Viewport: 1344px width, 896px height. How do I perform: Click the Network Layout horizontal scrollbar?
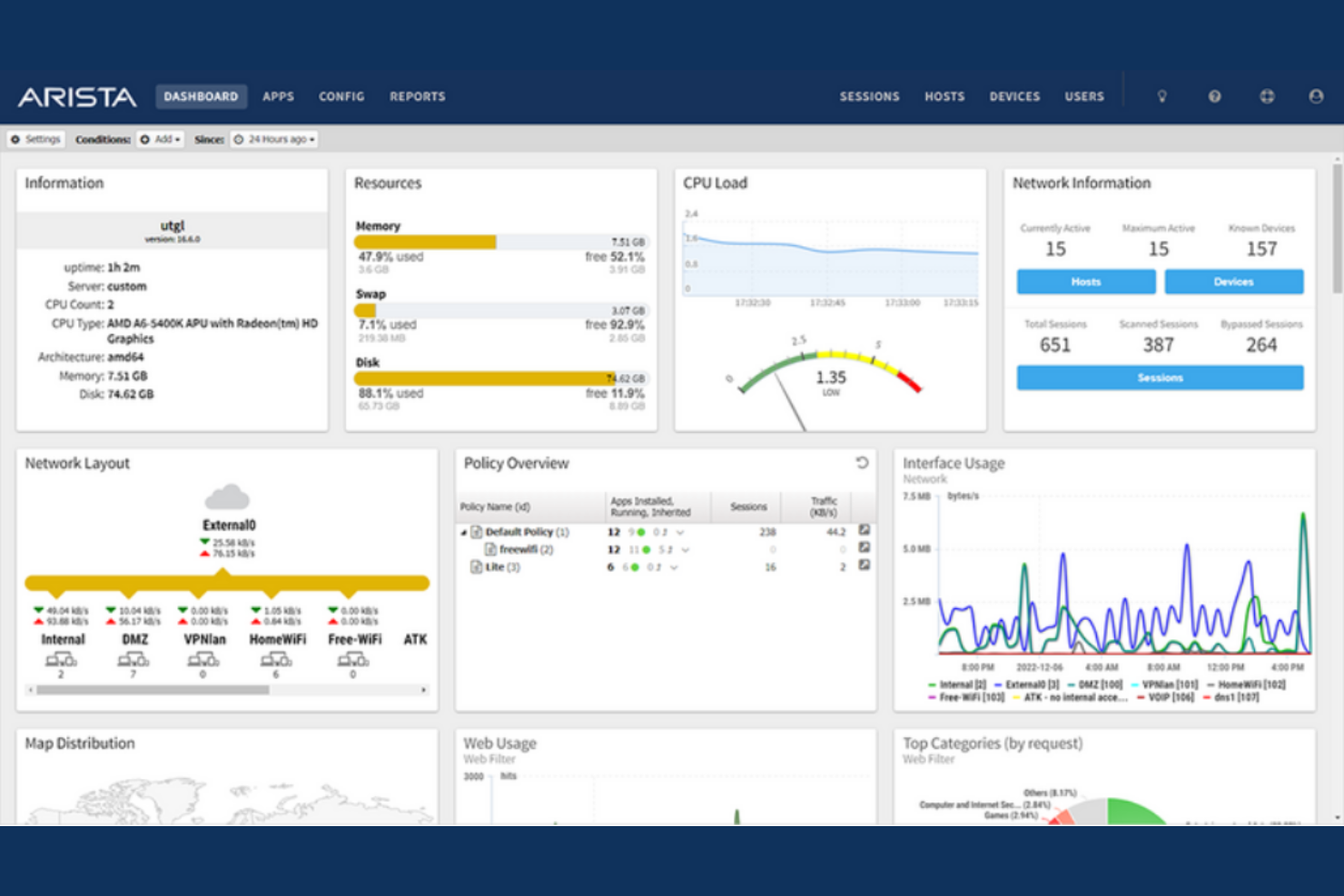click(x=153, y=690)
